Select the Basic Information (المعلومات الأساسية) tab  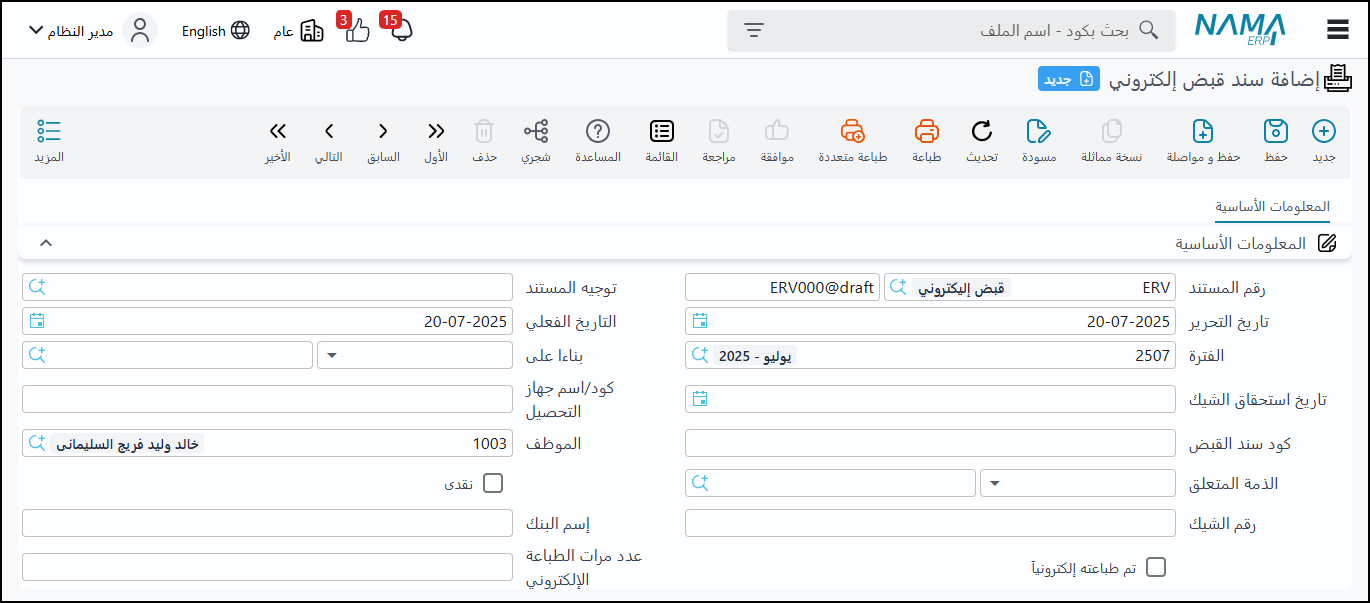[x=1272, y=206]
